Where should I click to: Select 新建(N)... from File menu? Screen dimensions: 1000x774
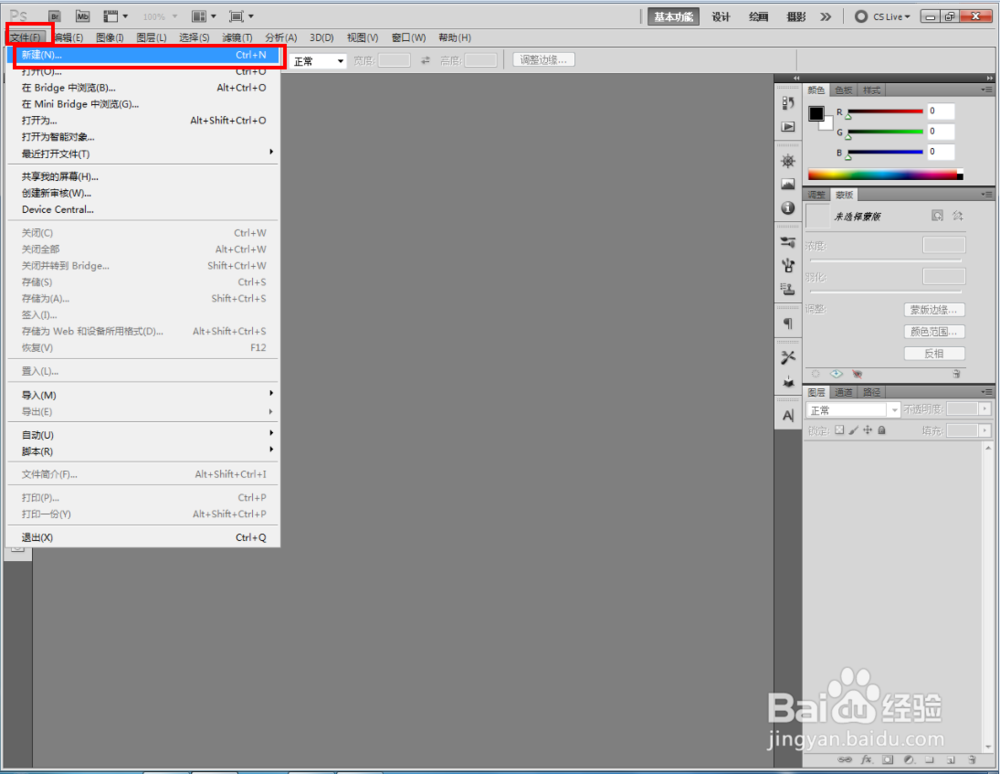[x=143, y=55]
